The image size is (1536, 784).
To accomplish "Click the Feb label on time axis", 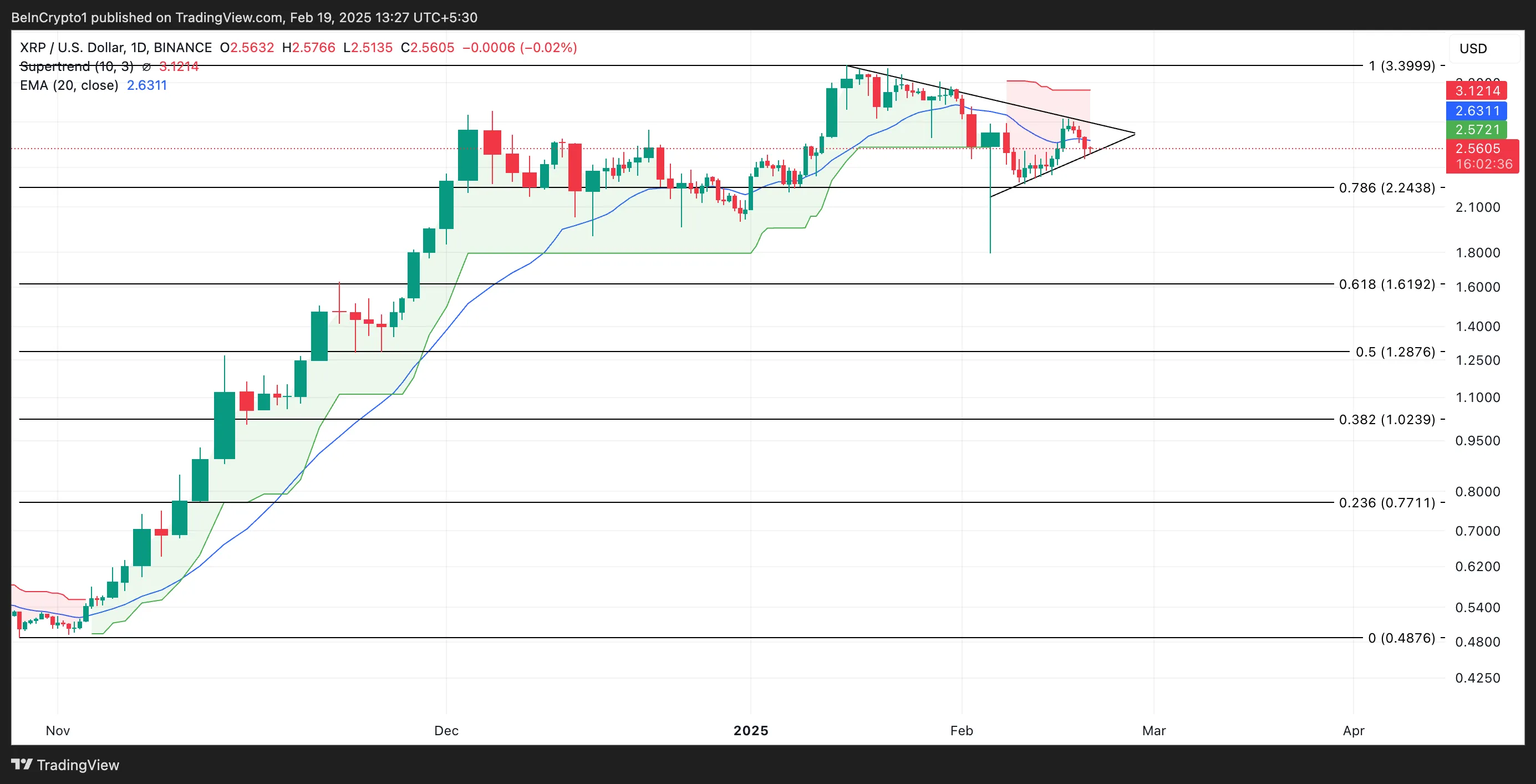I will pos(961,730).
